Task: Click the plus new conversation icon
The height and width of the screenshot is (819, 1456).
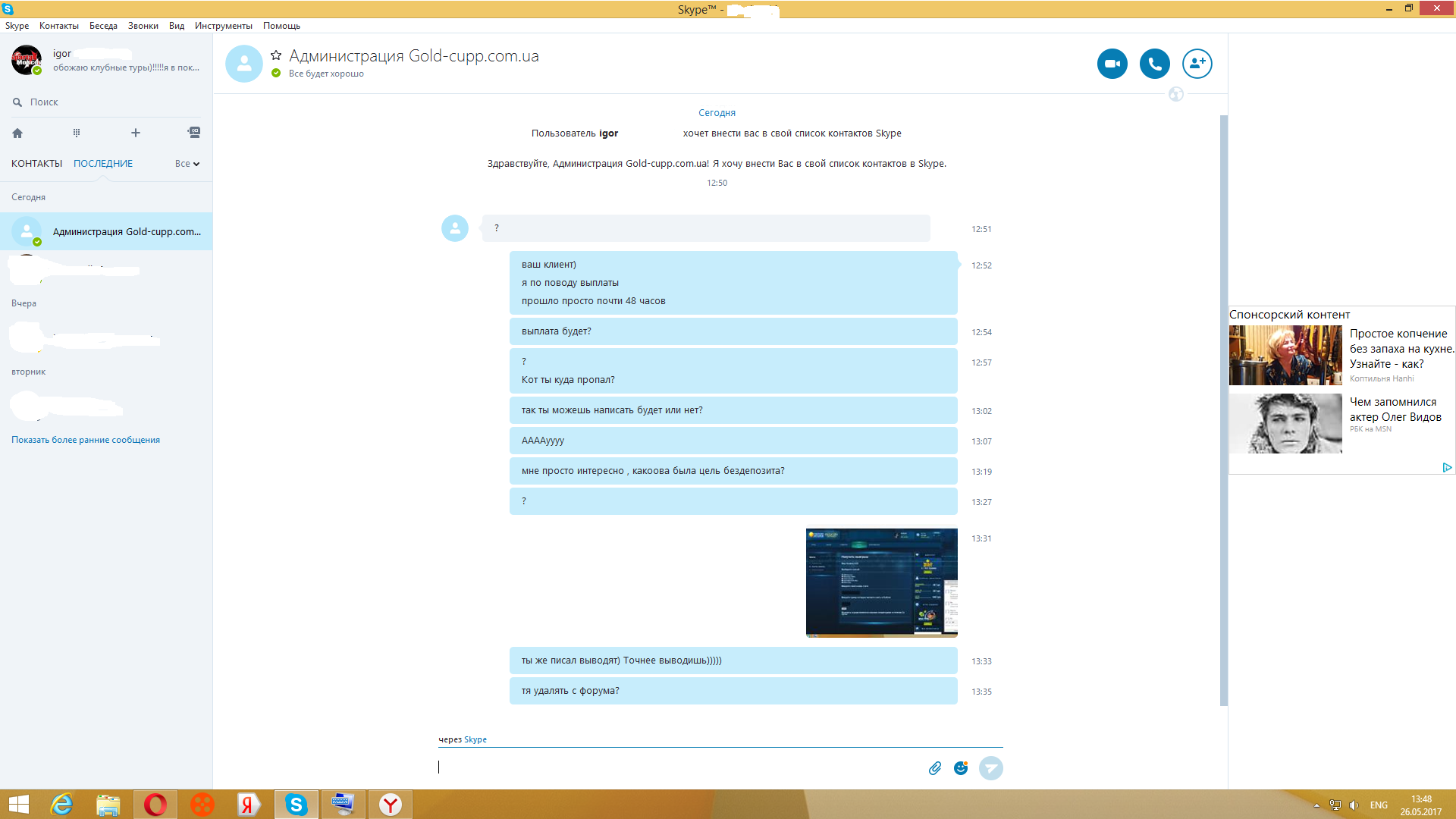Action: tap(136, 133)
